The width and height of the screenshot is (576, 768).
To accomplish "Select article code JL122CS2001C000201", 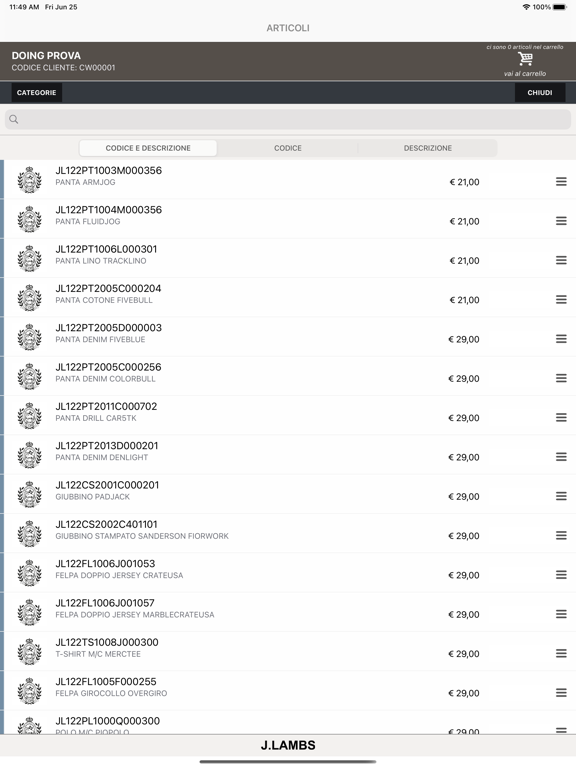I will click(107, 485).
